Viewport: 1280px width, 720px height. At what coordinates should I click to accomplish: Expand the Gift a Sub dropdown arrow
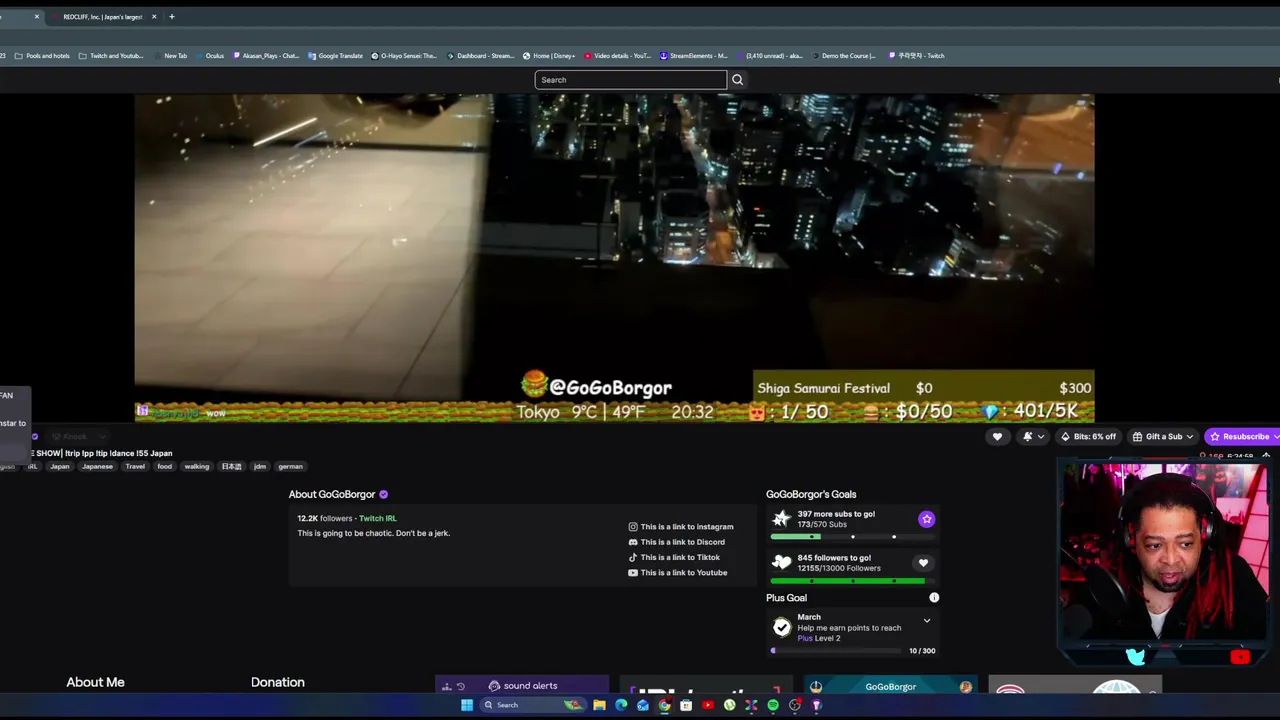click(1189, 437)
